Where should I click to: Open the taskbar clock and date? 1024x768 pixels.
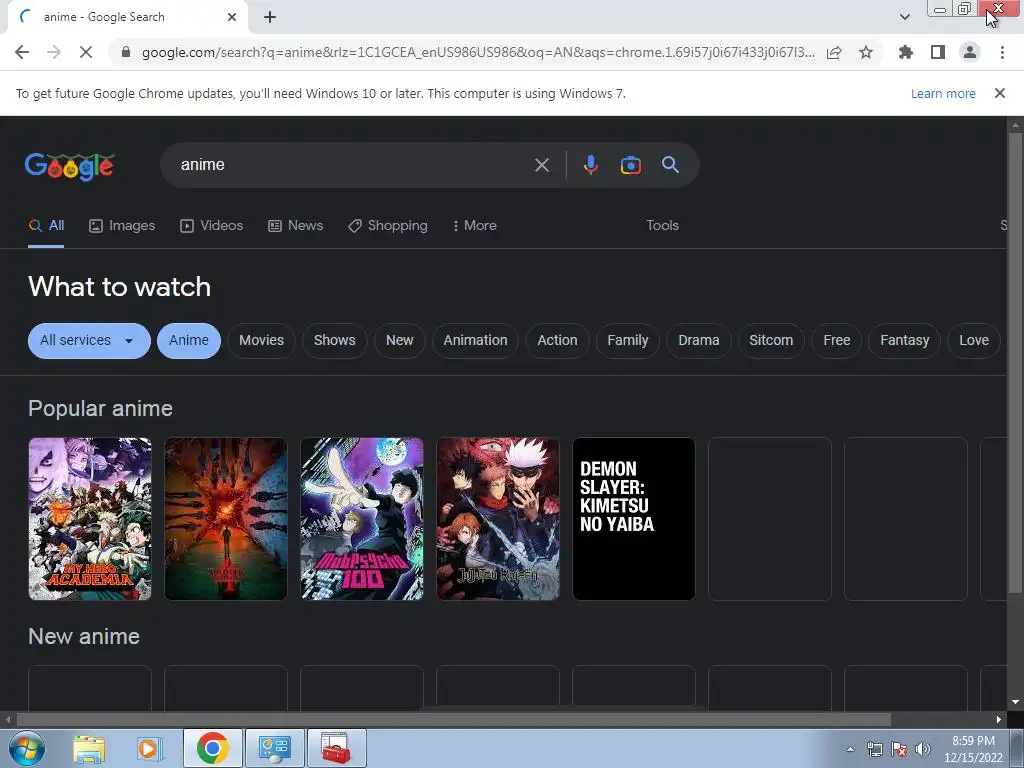[973, 749]
